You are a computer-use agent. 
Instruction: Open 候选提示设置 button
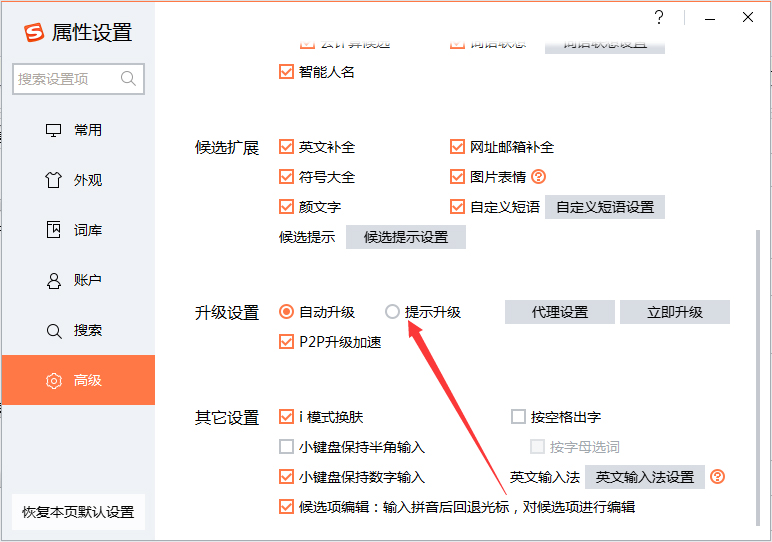click(x=406, y=237)
